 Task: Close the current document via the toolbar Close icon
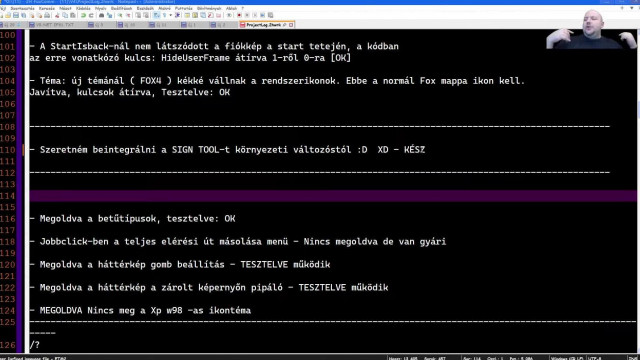click(x=32, y=16)
